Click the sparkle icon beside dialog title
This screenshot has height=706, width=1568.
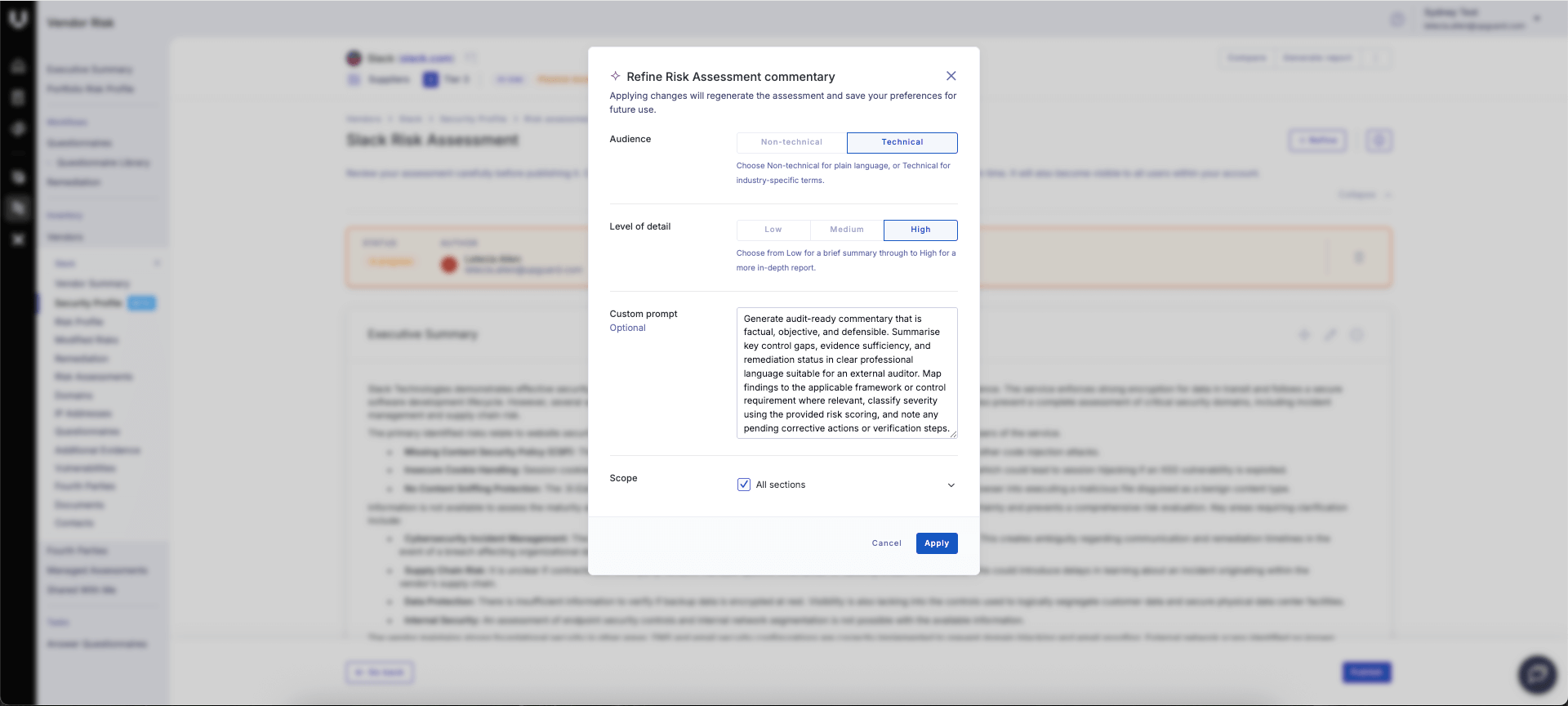pyautogui.click(x=616, y=76)
